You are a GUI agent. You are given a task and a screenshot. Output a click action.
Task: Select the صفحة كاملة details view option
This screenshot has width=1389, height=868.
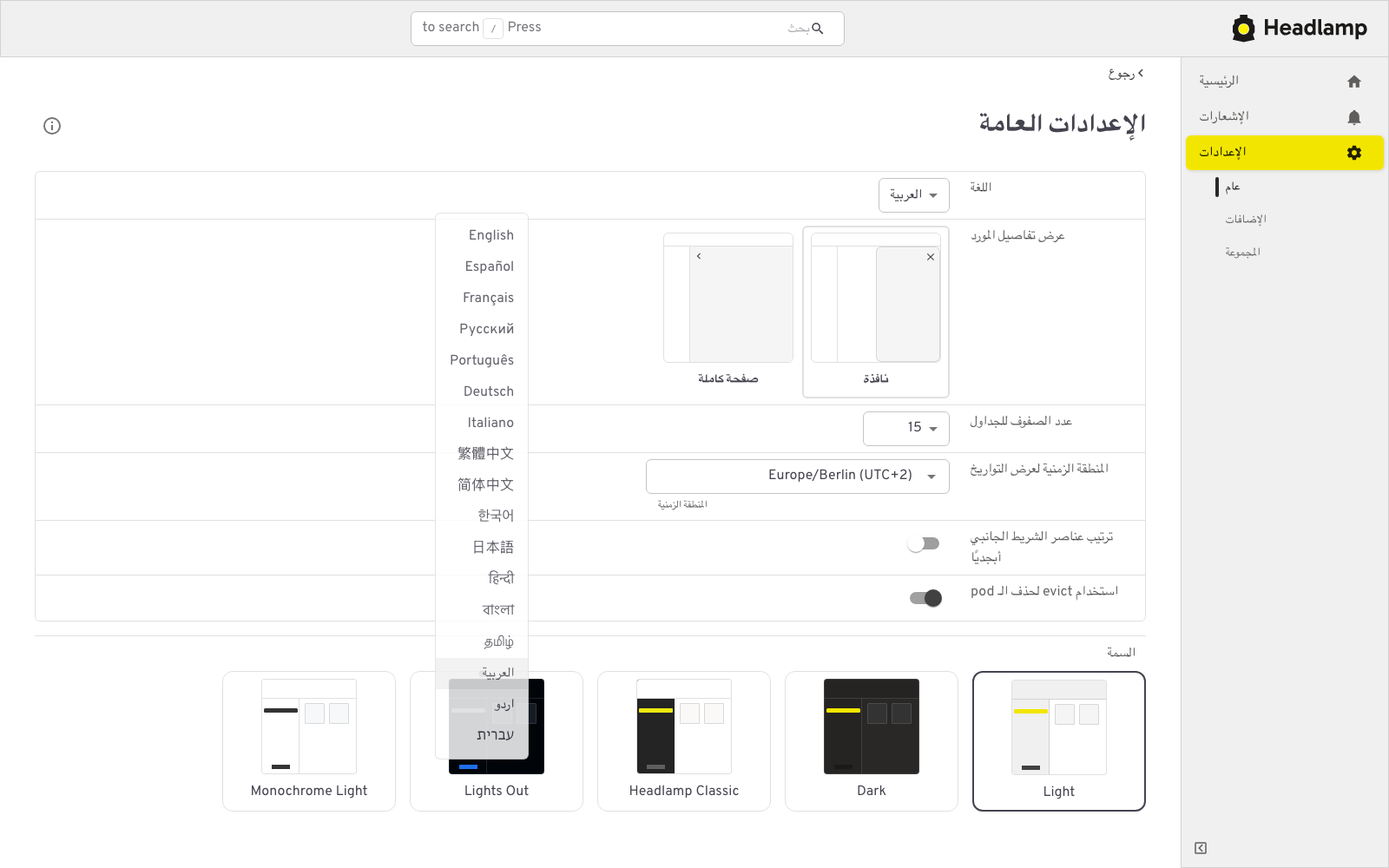point(728,312)
